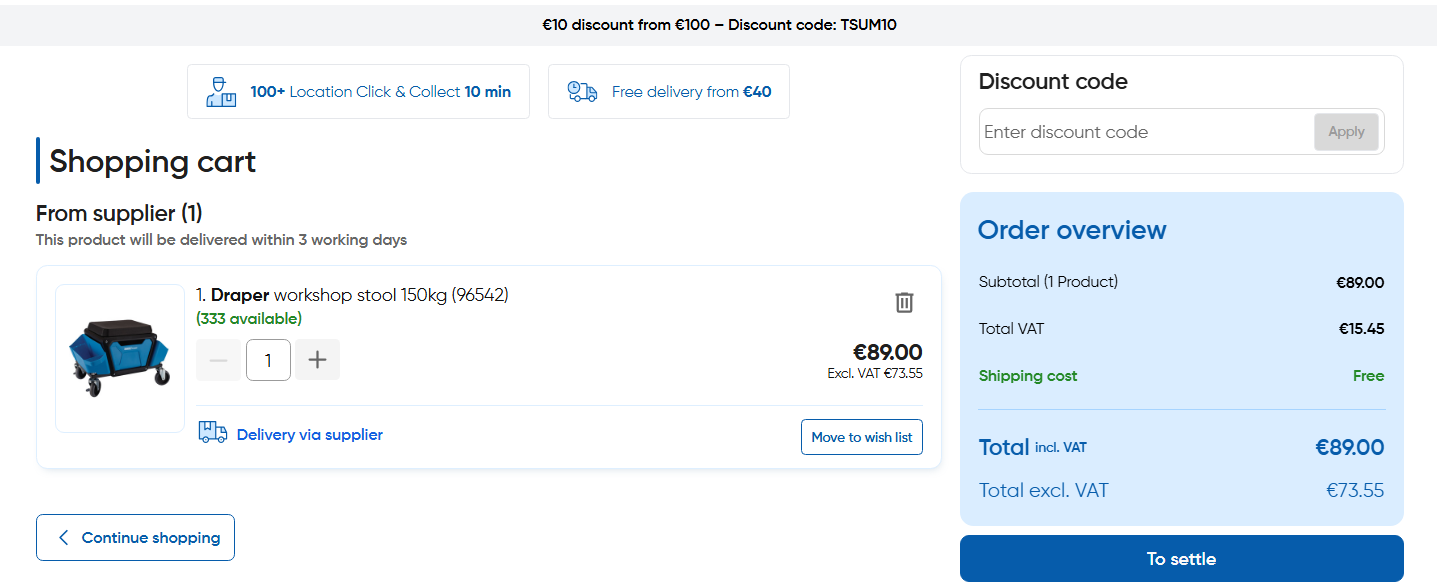Viewport: 1437px width, 588px height.
Task: Click the Free delivery from €40 banner
Action: (691, 92)
